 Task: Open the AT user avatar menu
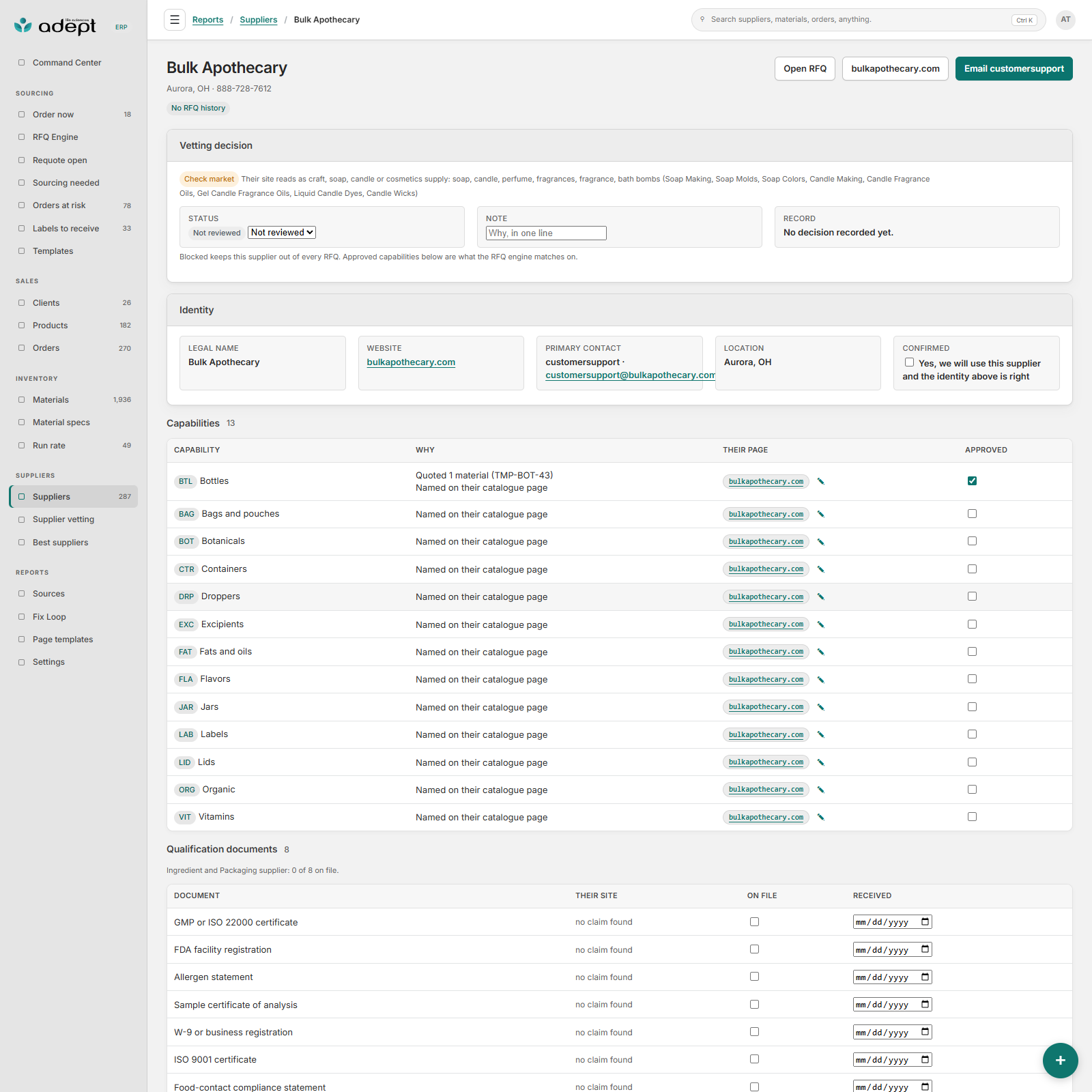click(x=1065, y=20)
